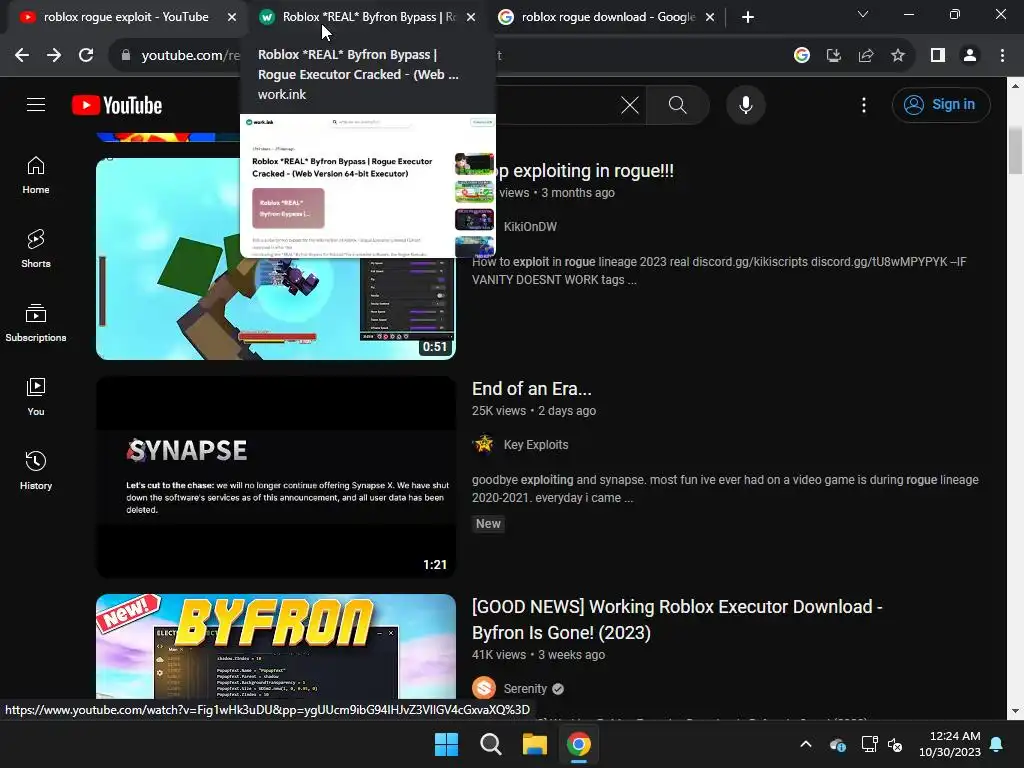This screenshot has width=1024, height=768.
Task: Clear the YouTube search box
Action: (x=630, y=104)
